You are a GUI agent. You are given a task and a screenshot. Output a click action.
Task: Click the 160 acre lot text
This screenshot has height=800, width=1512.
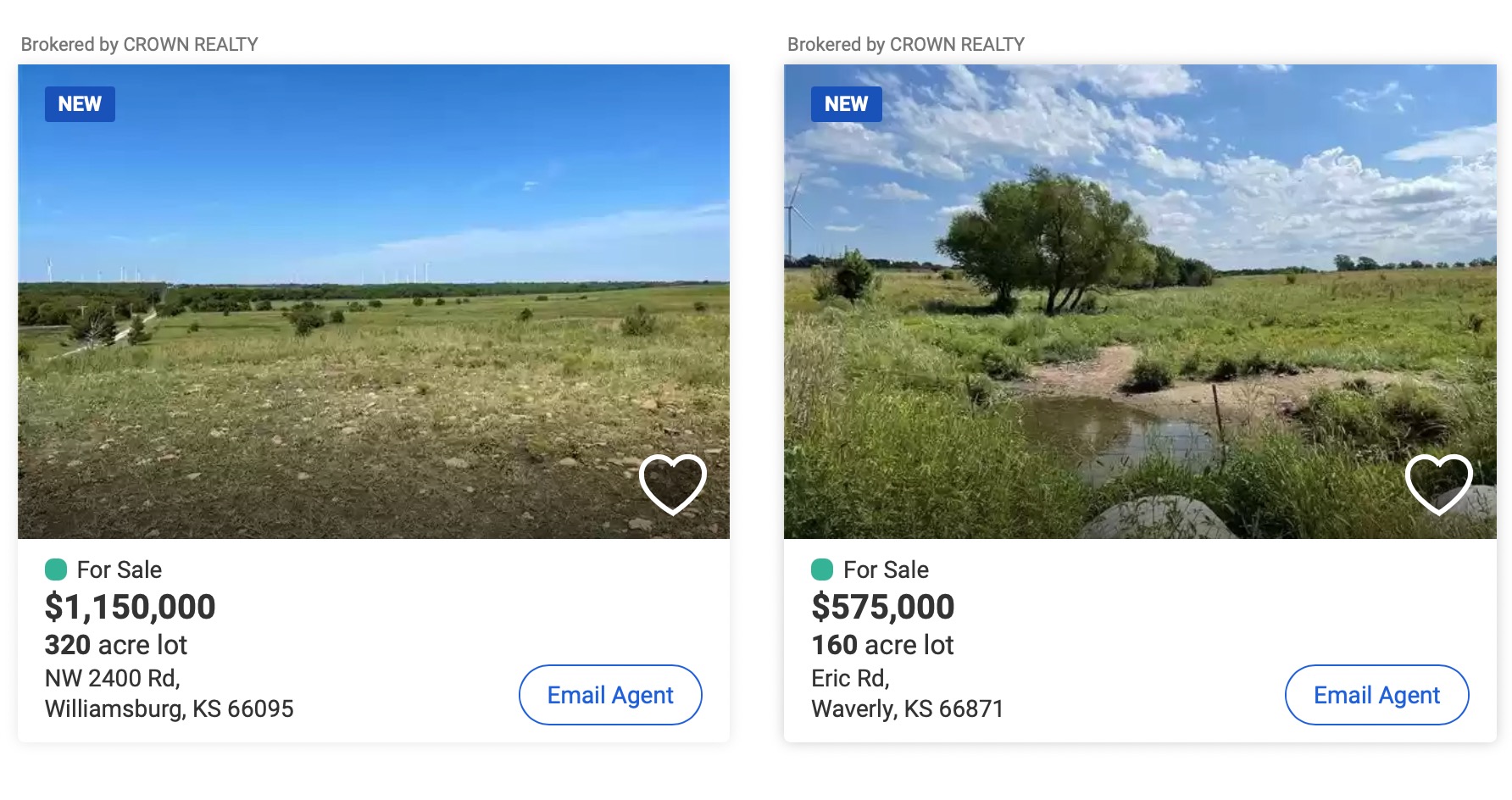[x=882, y=645]
